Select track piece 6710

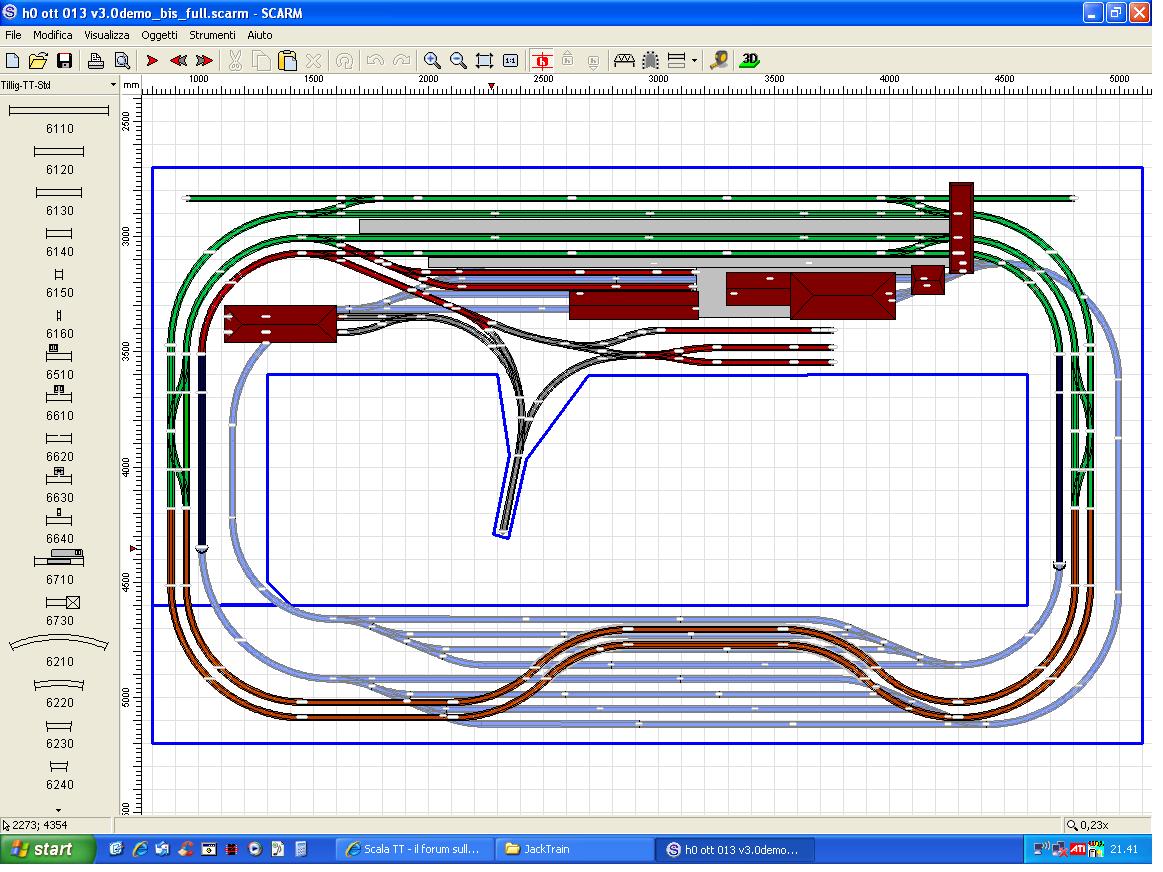tap(59, 569)
